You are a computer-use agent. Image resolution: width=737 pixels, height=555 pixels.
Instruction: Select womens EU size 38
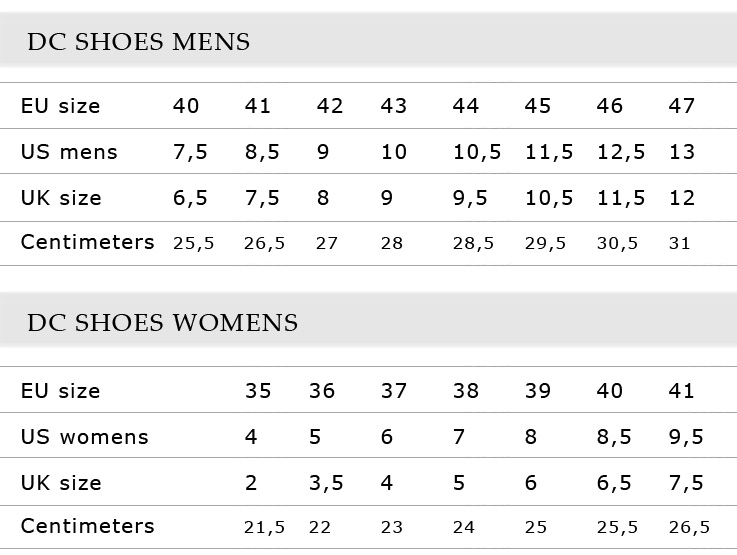click(465, 391)
